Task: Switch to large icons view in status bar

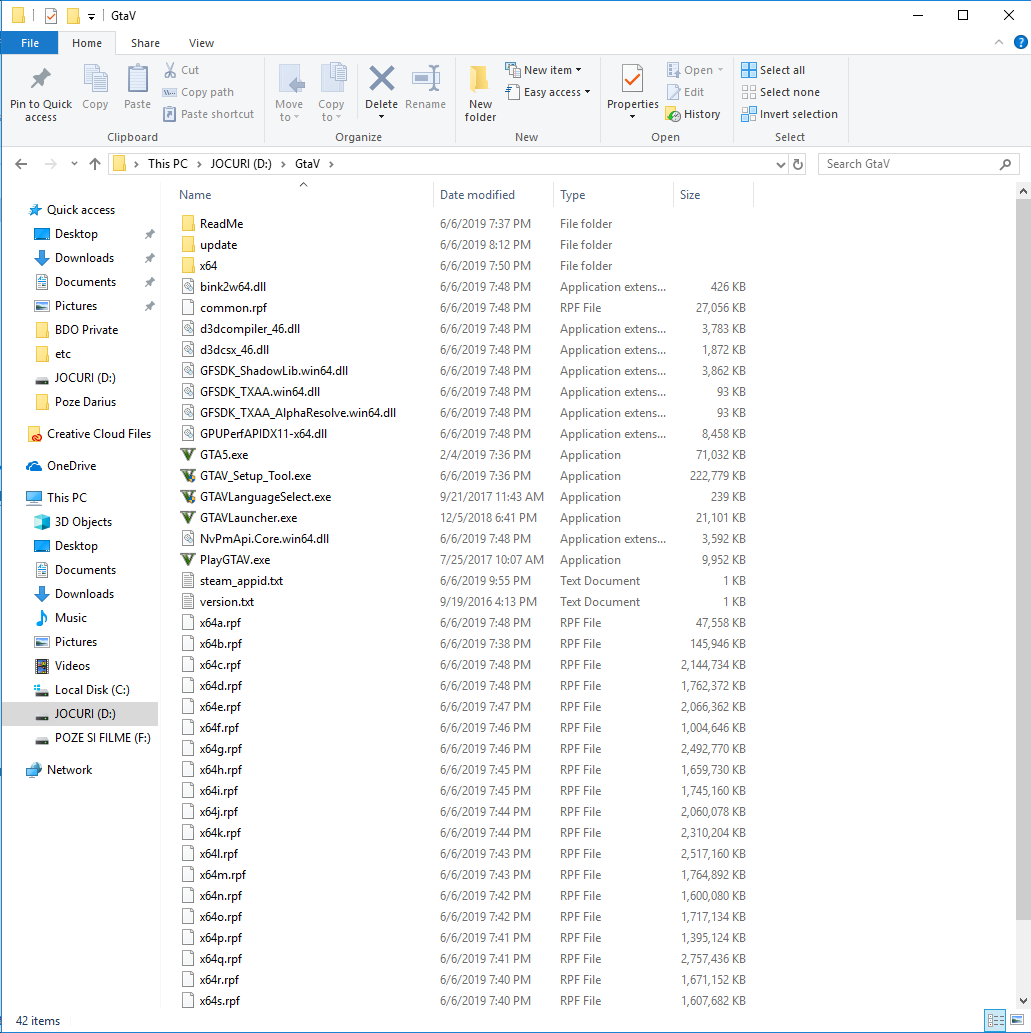Action: coord(1017,1020)
